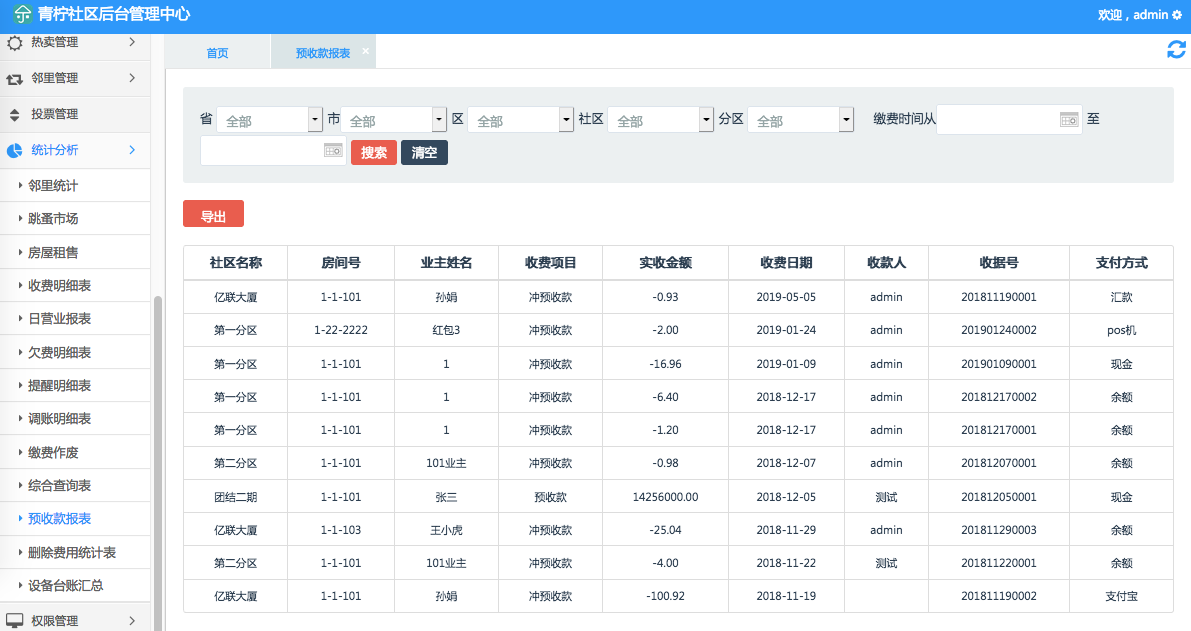
Task: Click the 业主姓名 column header
Action: point(446,263)
